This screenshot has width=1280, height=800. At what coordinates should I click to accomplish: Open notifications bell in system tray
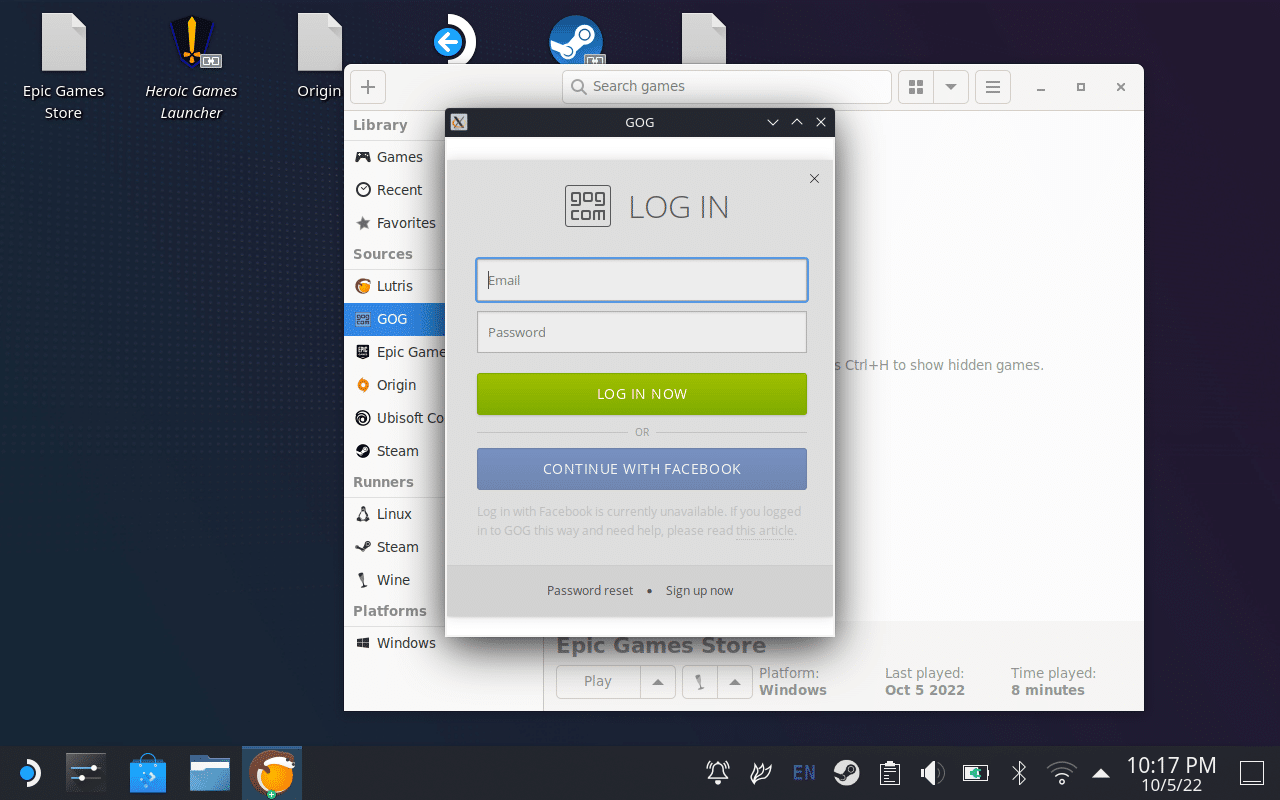[718, 772]
